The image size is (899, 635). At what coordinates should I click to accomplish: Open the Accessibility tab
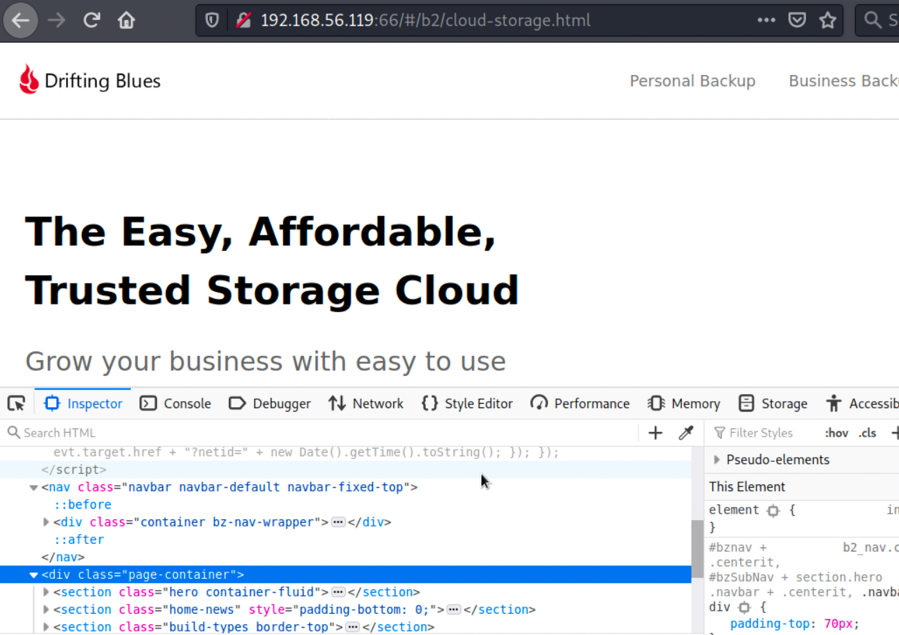coord(861,403)
